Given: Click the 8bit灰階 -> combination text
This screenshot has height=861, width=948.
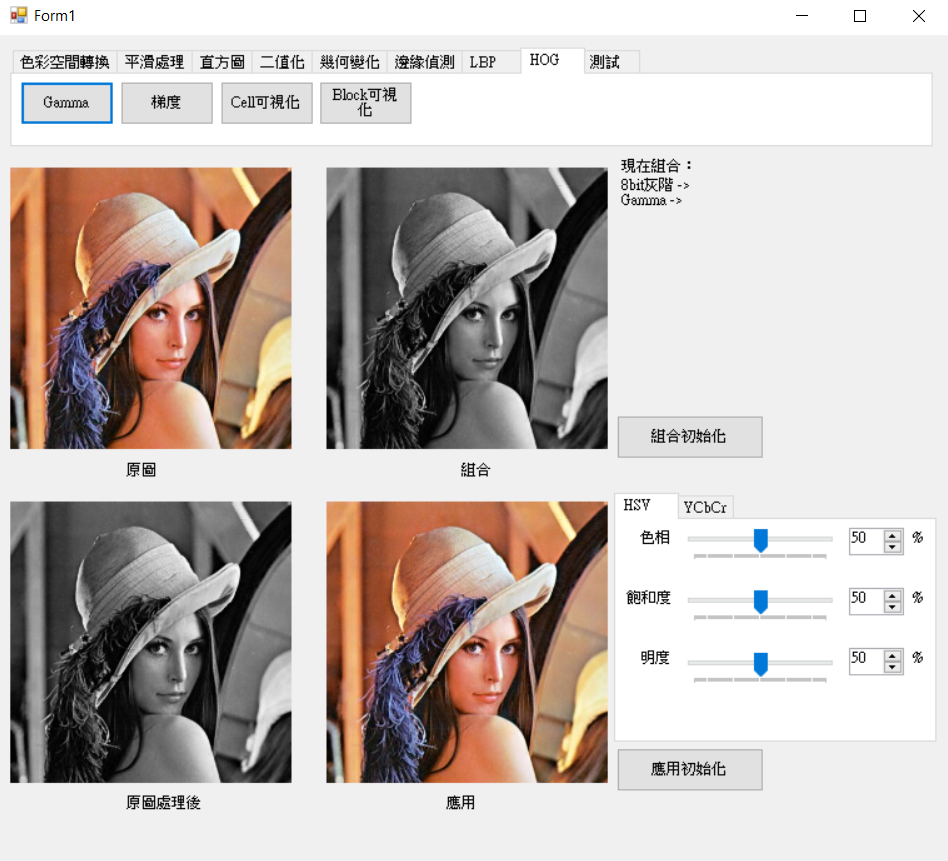Looking at the screenshot, I should click(x=655, y=184).
